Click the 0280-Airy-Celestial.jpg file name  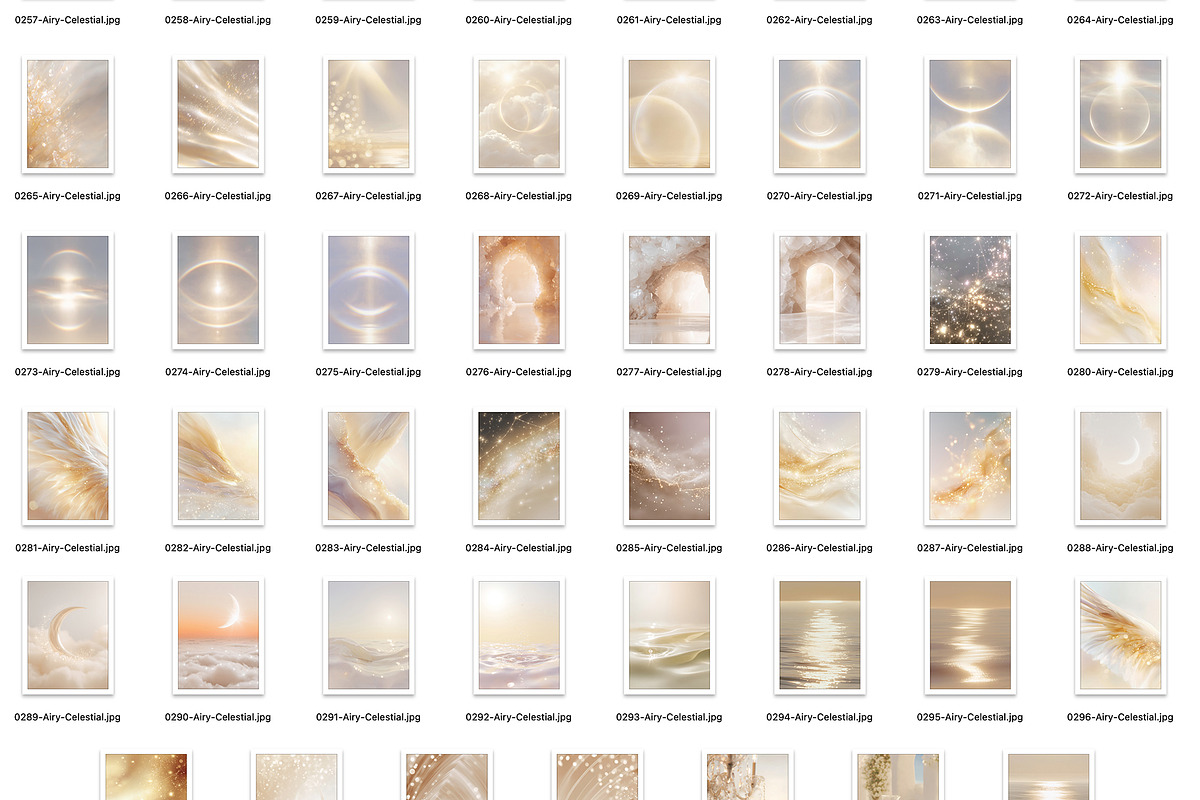point(1120,372)
